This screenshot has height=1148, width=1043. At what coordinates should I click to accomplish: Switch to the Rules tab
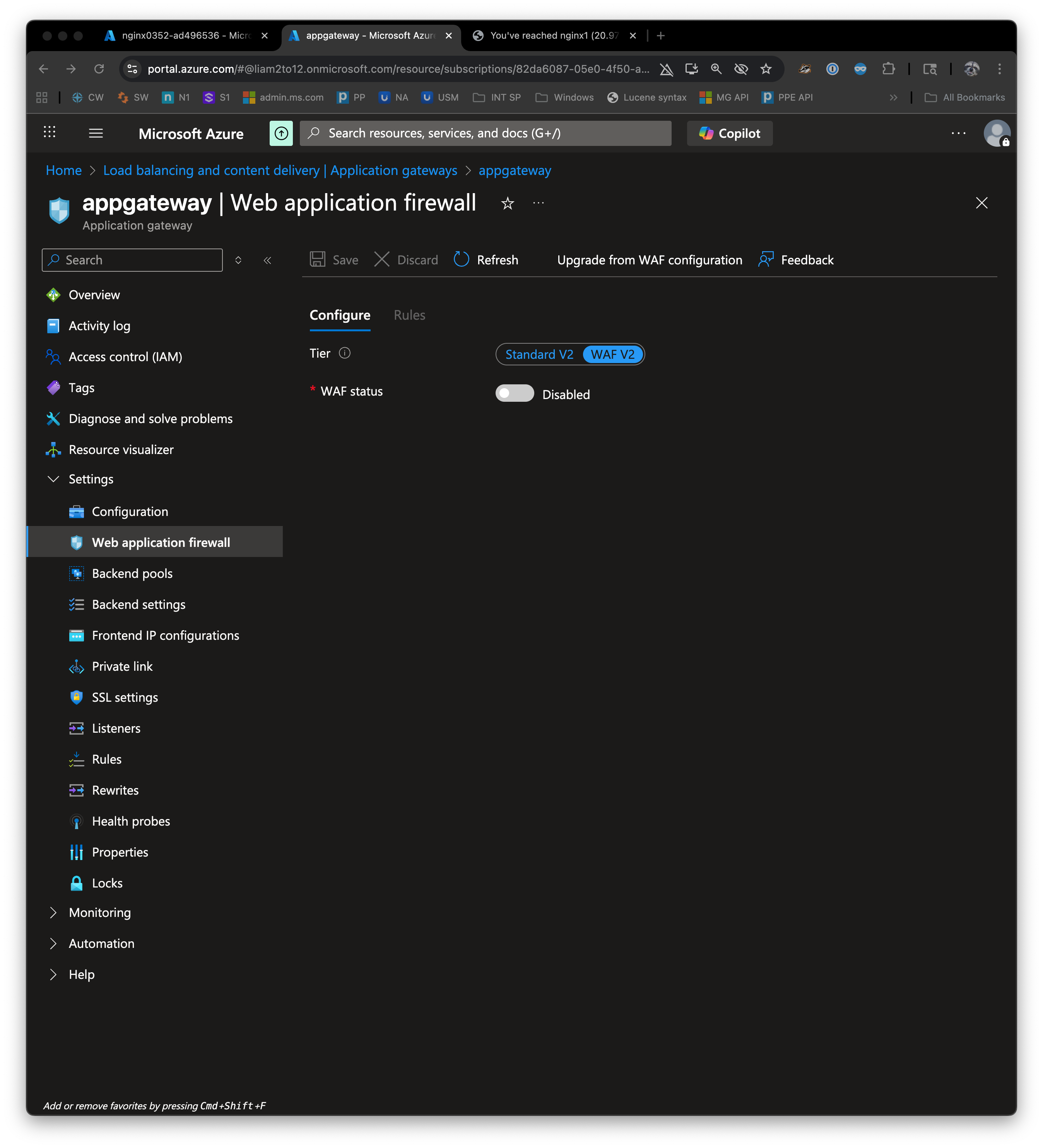click(x=409, y=315)
